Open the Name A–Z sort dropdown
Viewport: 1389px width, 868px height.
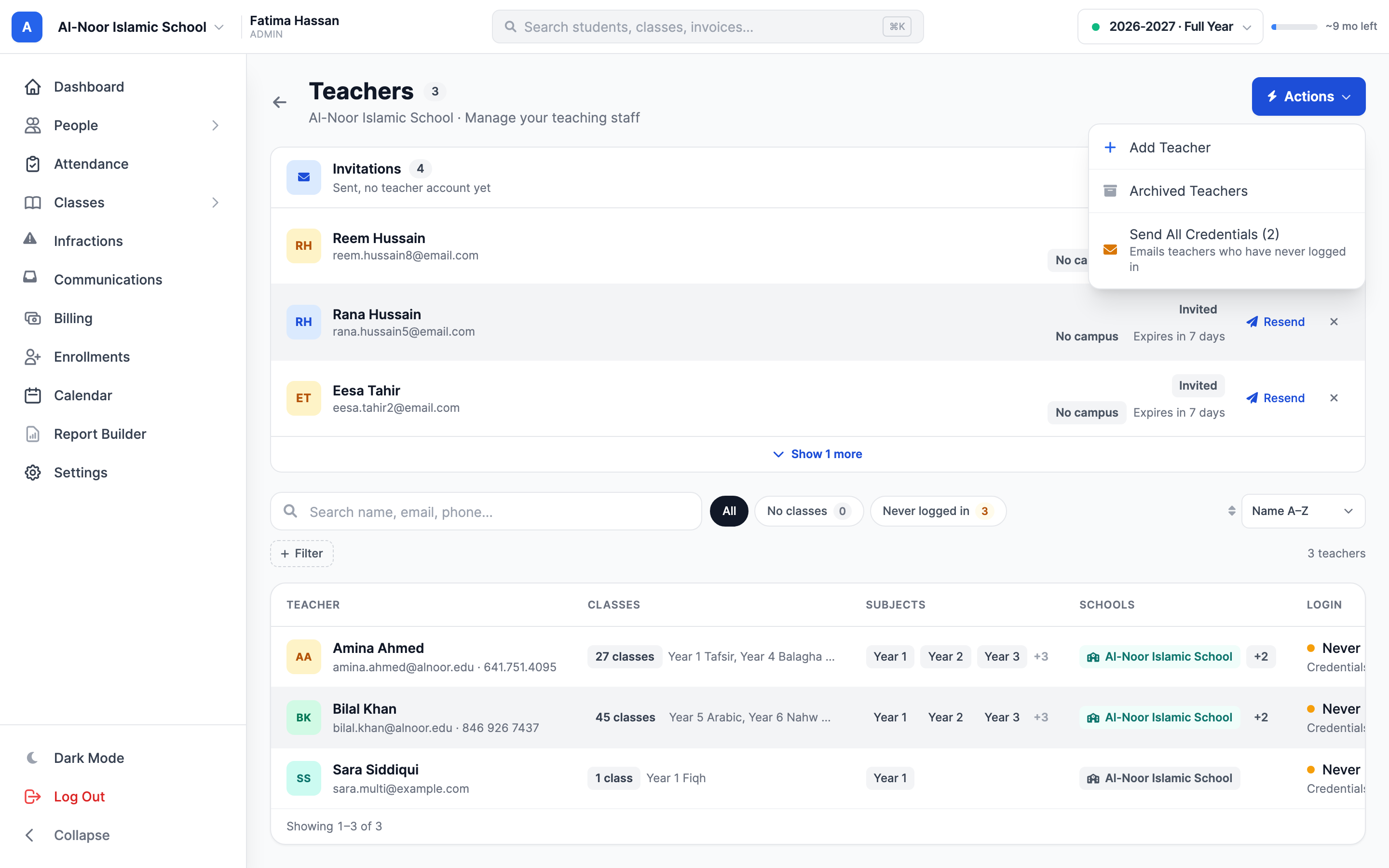[x=1303, y=511]
